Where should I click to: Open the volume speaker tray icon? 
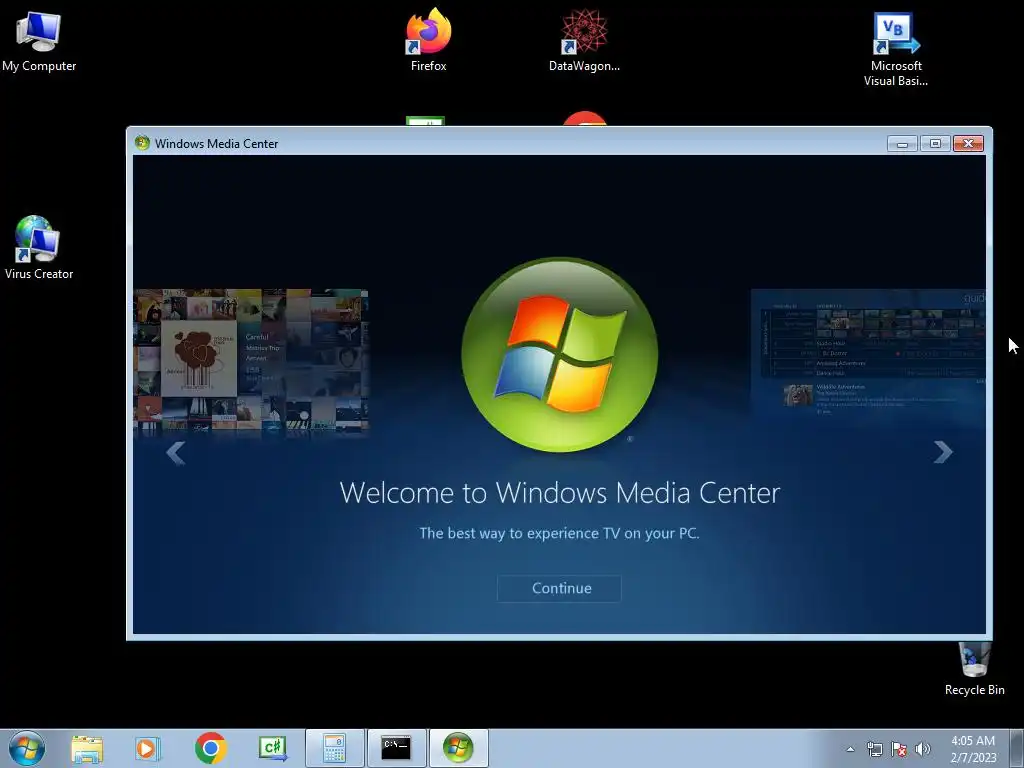click(923, 749)
